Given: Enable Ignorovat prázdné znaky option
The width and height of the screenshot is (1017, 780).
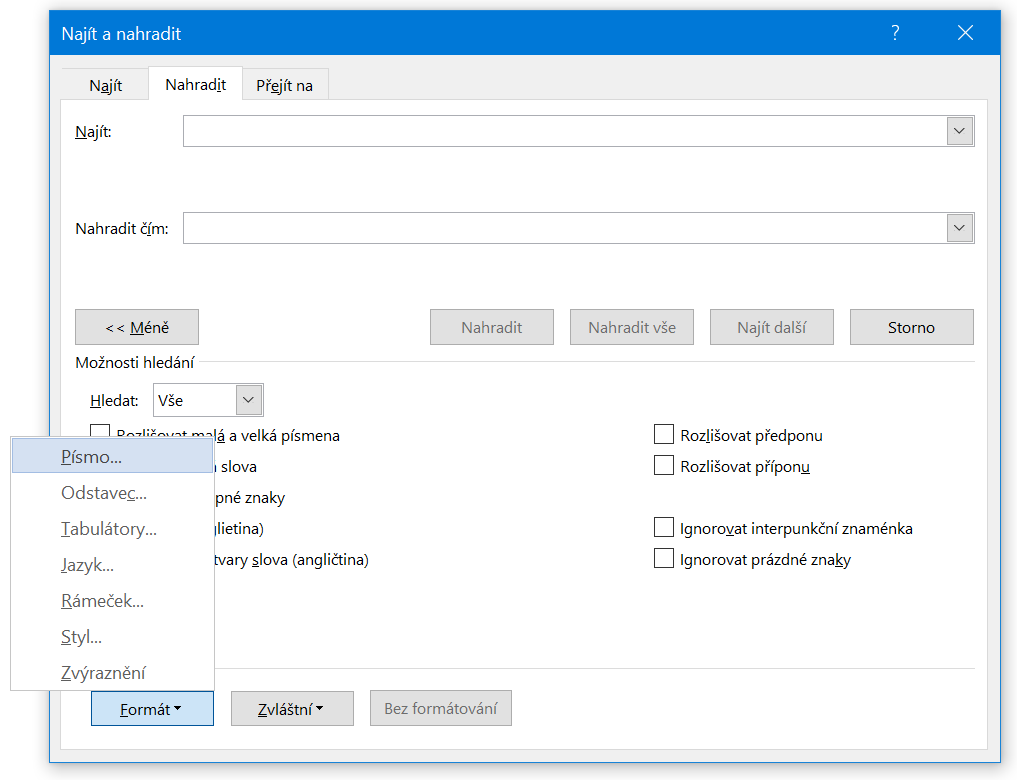Looking at the screenshot, I should click(x=664, y=558).
